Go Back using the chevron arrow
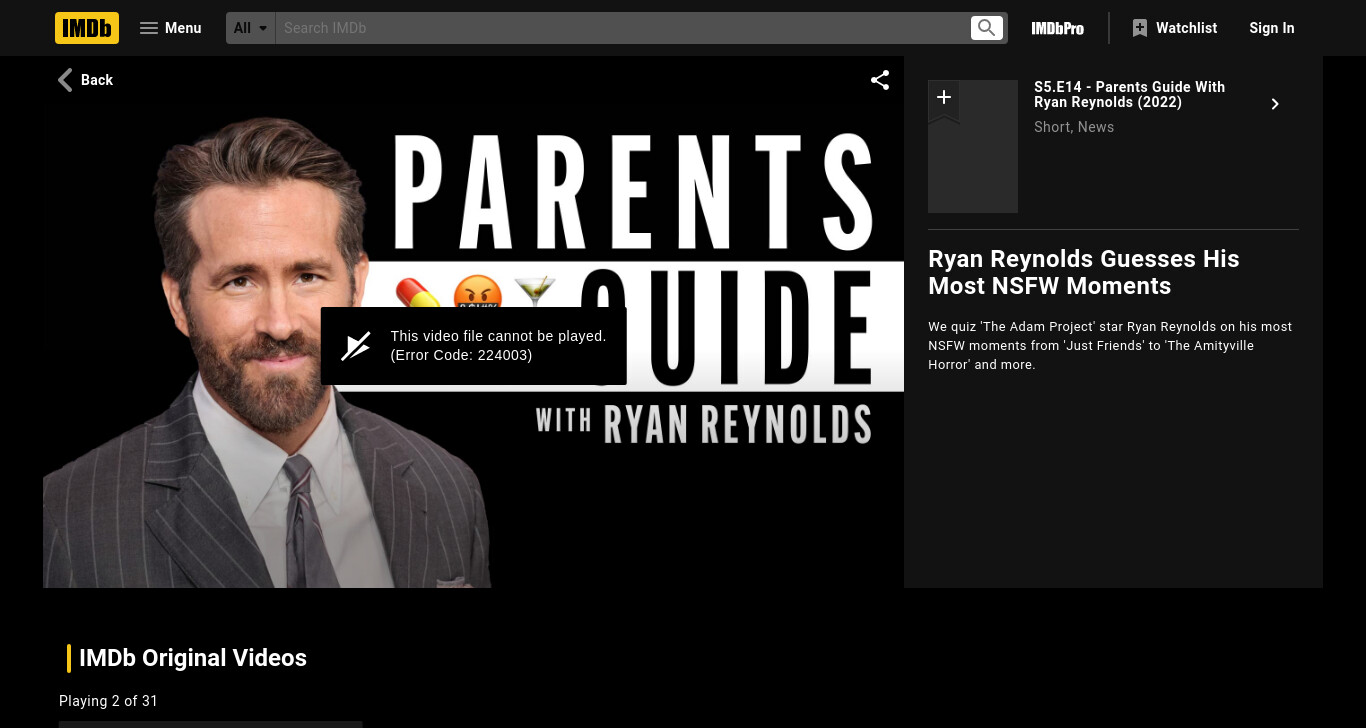Image resolution: width=1366 pixels, height=728 pixels. [x=85, y=80]
